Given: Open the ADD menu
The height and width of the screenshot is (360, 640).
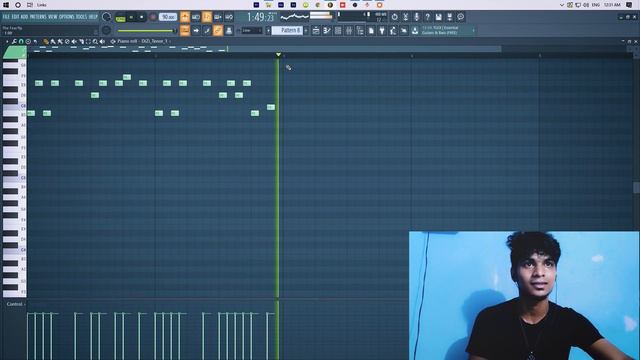Looking at the screenshot, I should tap(24, 17).
